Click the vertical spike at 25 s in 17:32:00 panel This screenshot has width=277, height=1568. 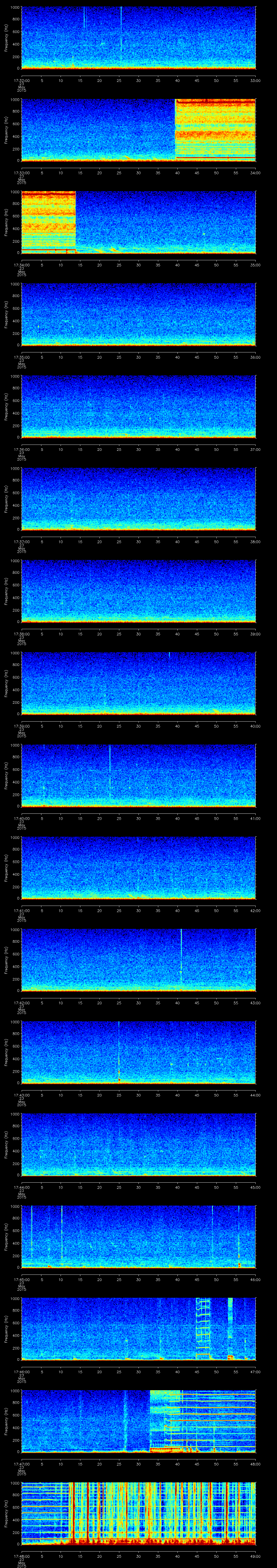(x=121, y=34)
